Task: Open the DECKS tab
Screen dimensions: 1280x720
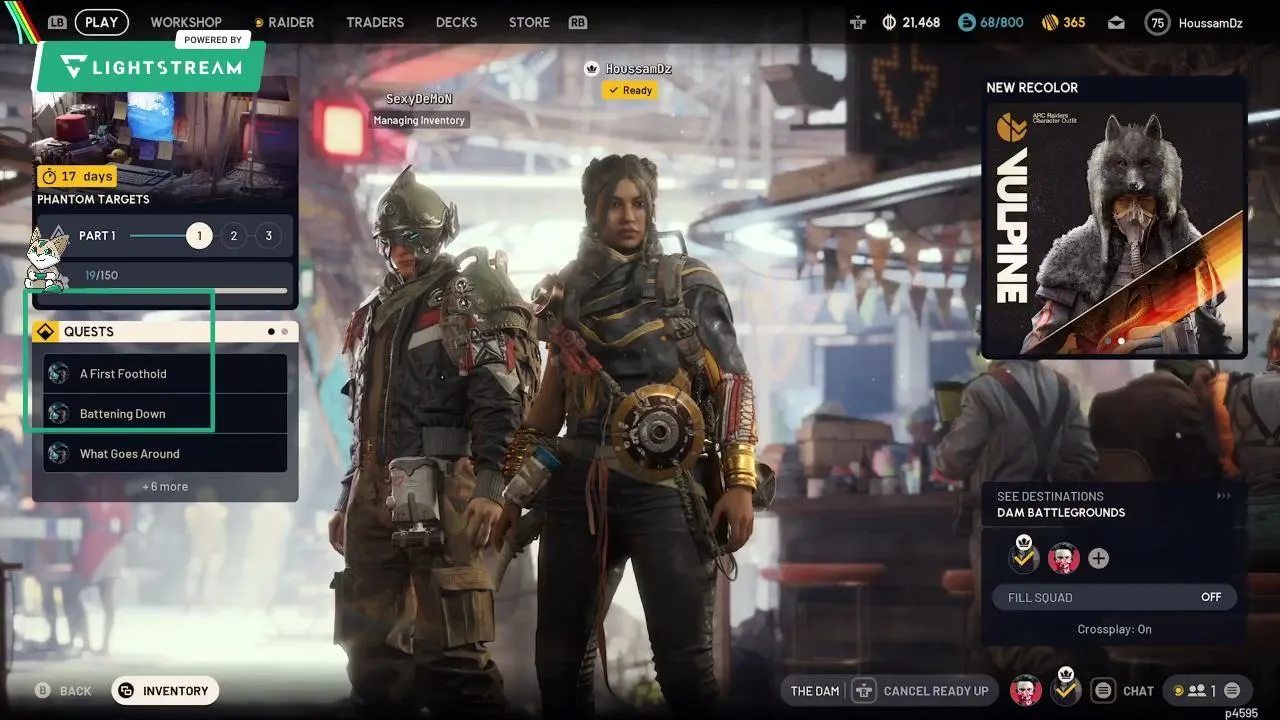Action: click(x=456, y=22)
